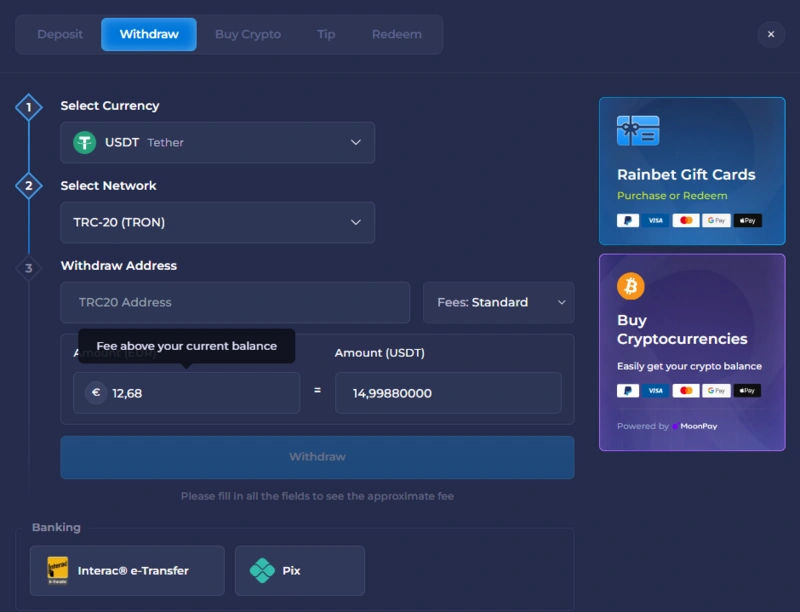This screenshot has height=612, width=800.
Task: Switch to the Deposit tab
Action: [x=60, y=34]
